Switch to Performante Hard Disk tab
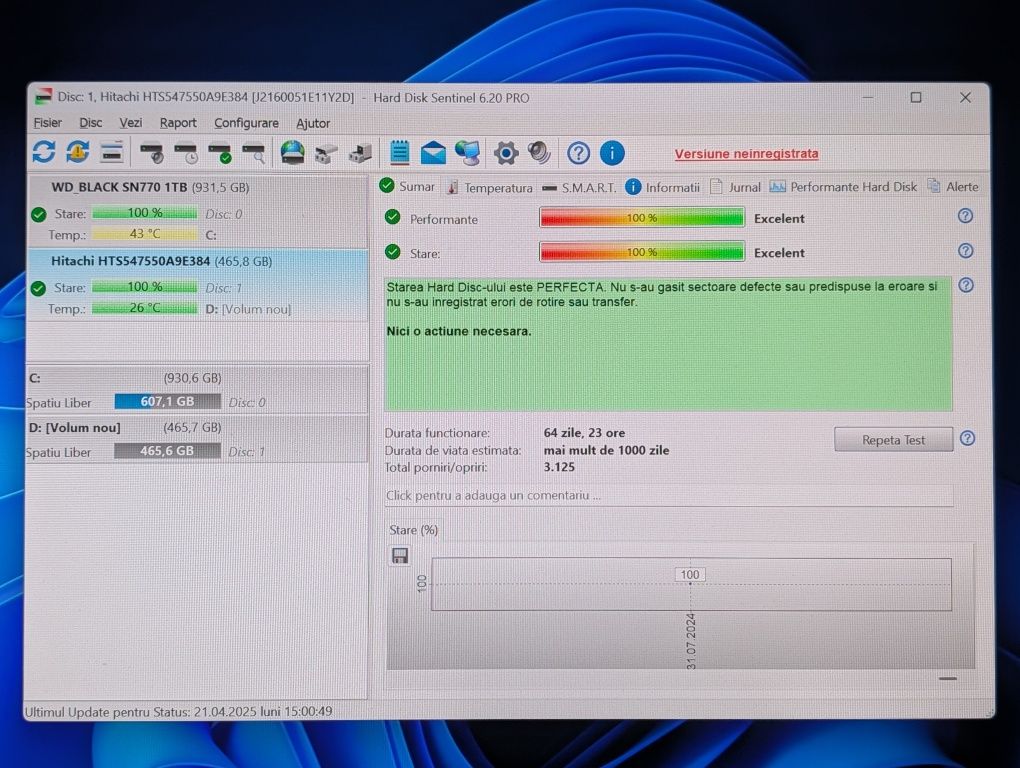 click(843, 187)
